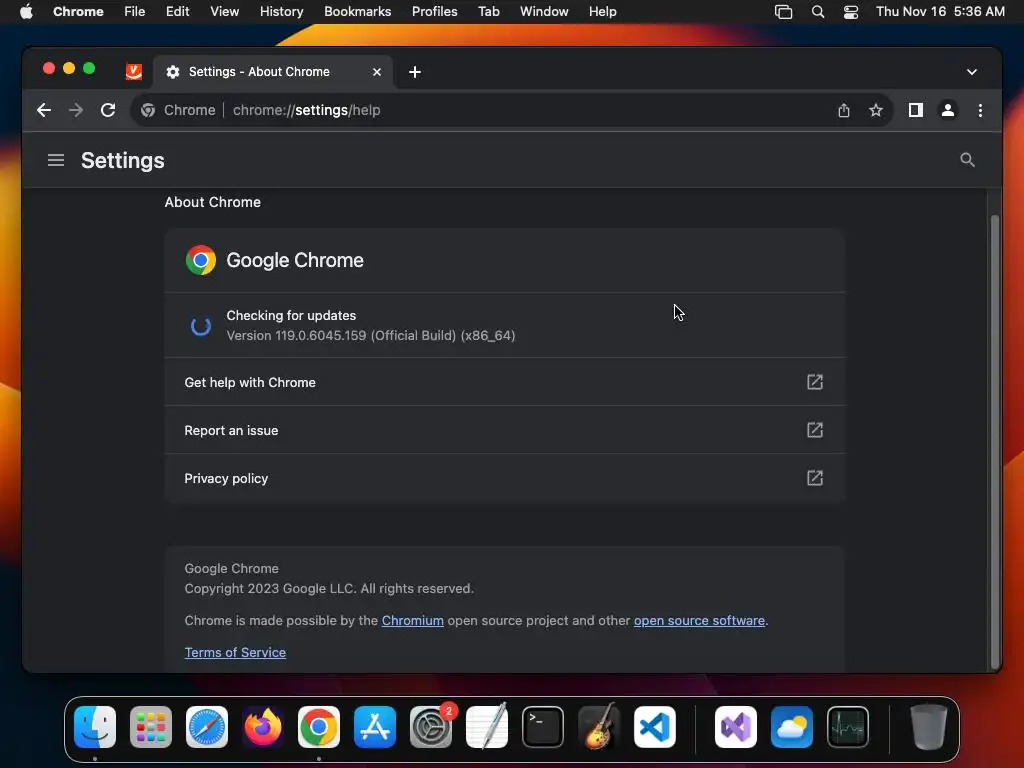Open the Edit menu
Viewport: 1024px width, 768px height.
point(178,12)
